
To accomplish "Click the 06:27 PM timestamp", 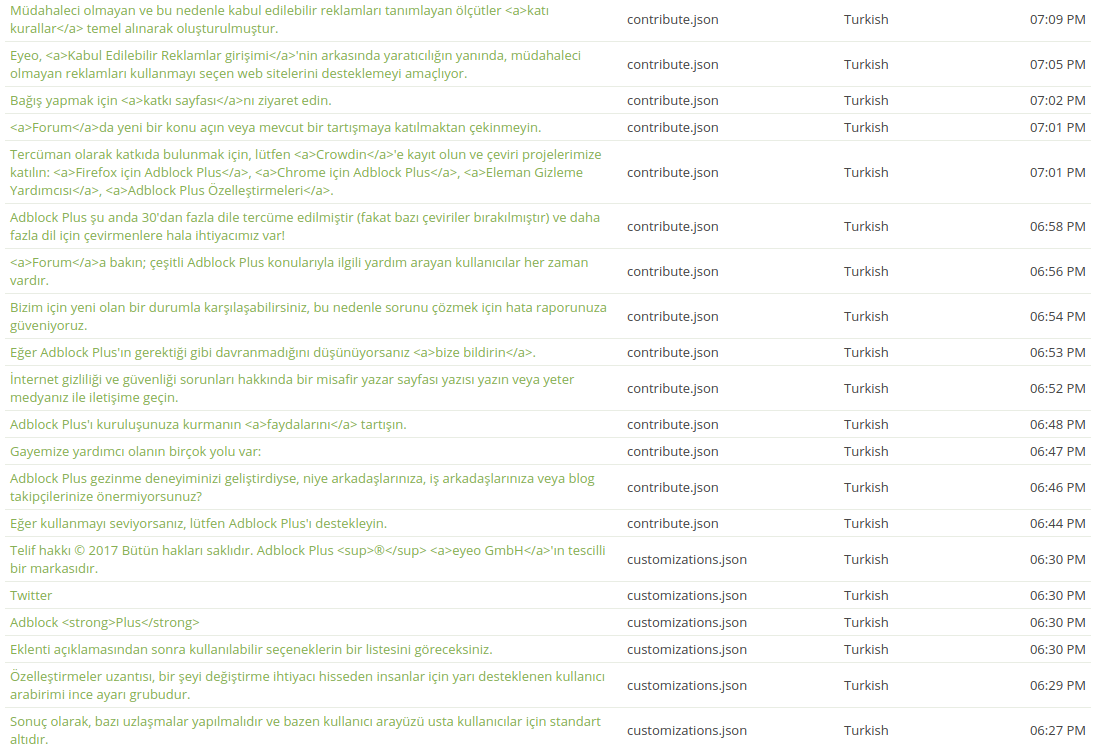I will click(x=1057, y=730).
